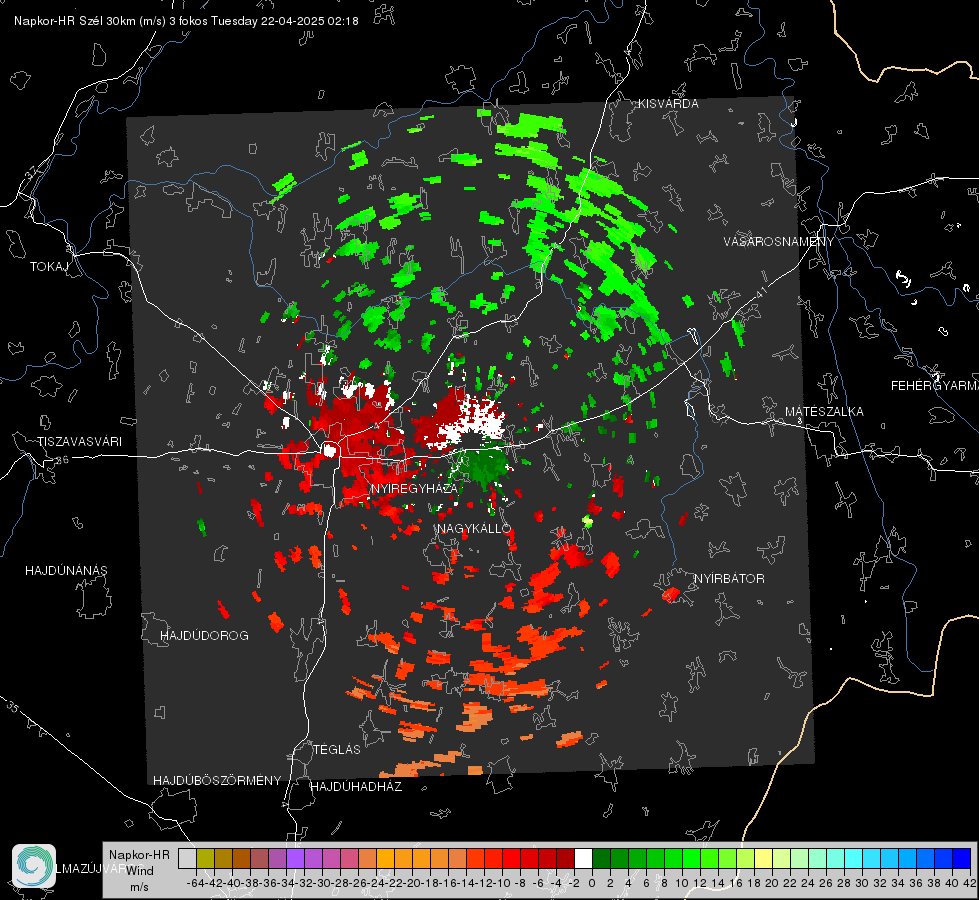Click the HAJDÚDOROG city label
The height and width of the screenshot is (900, 979).
pos(204,635)
